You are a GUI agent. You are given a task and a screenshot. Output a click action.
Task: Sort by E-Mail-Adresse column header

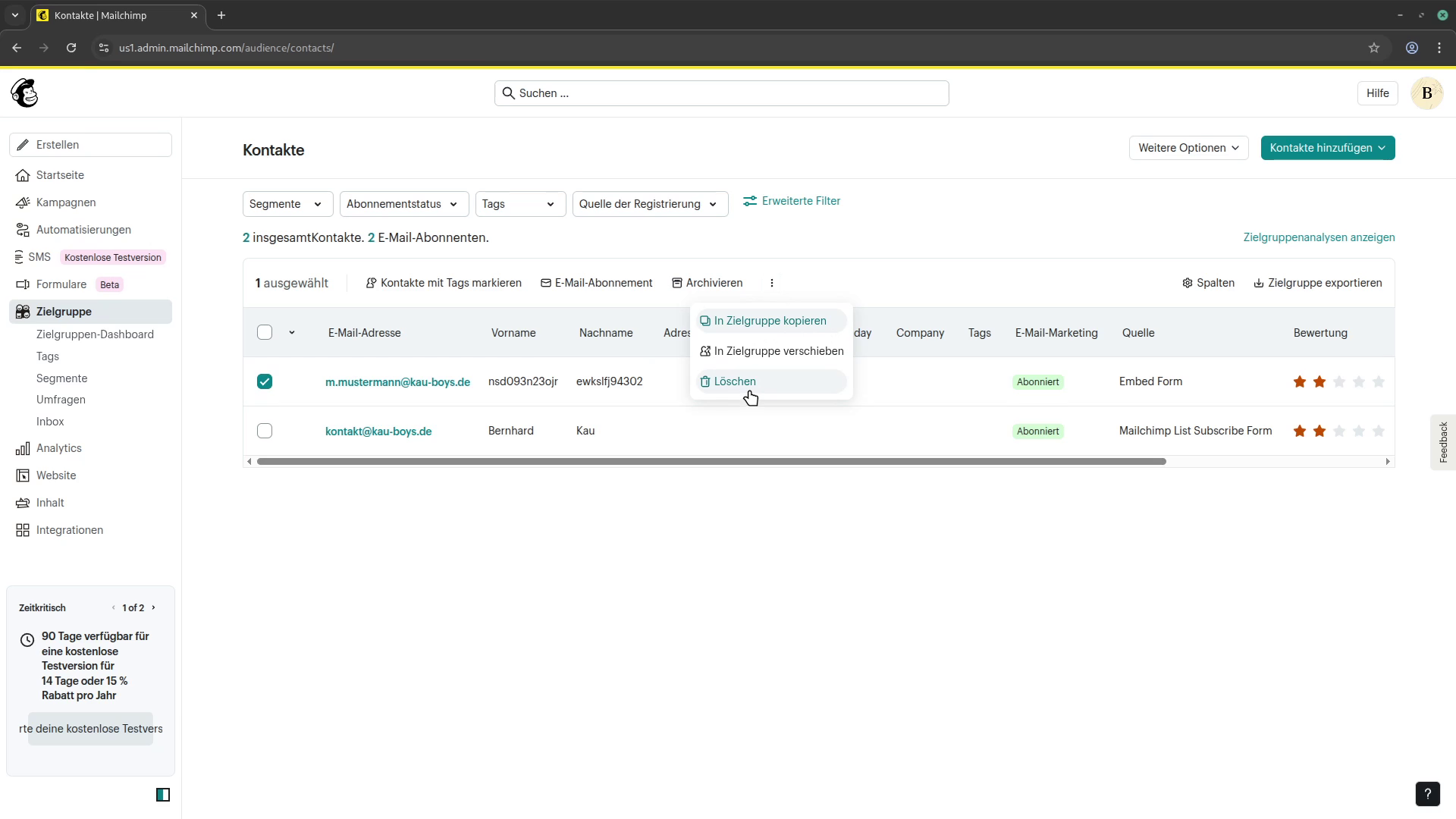coord(364,333)
